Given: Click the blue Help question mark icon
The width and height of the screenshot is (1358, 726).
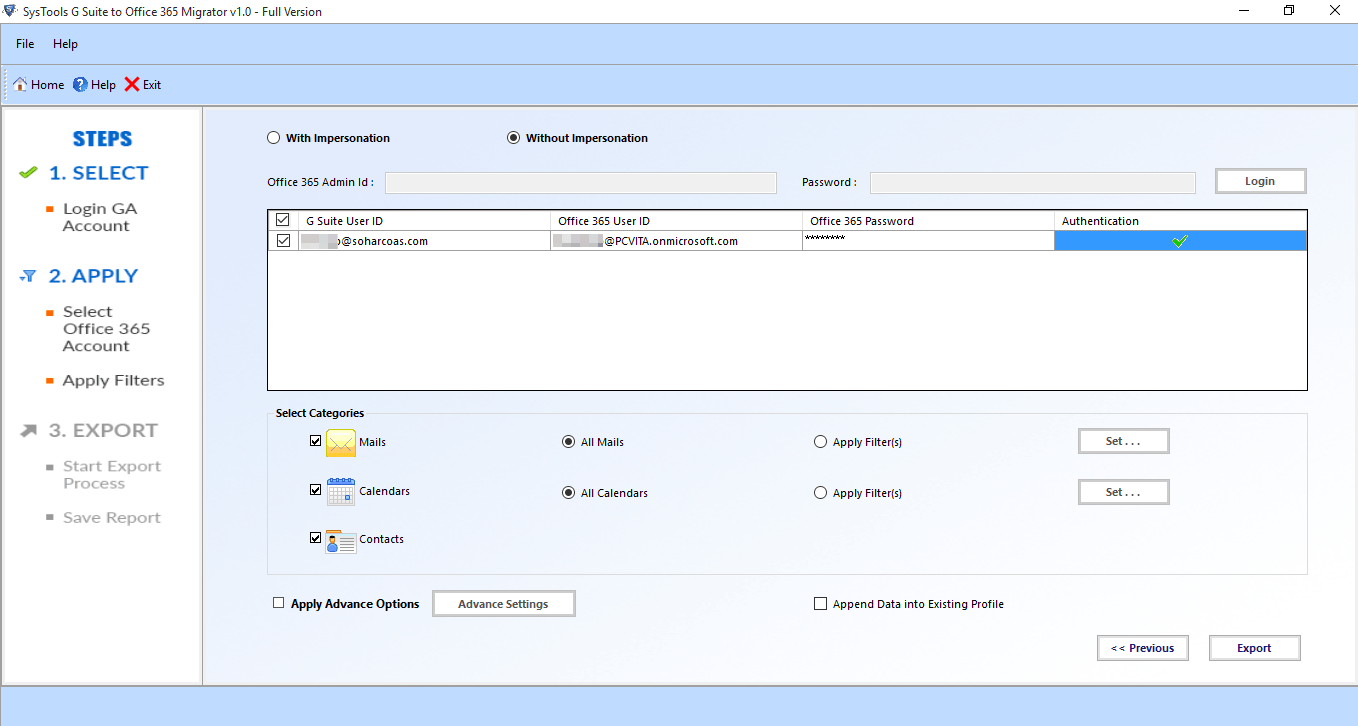Looking at the screenshot, I should coord(80,85).
